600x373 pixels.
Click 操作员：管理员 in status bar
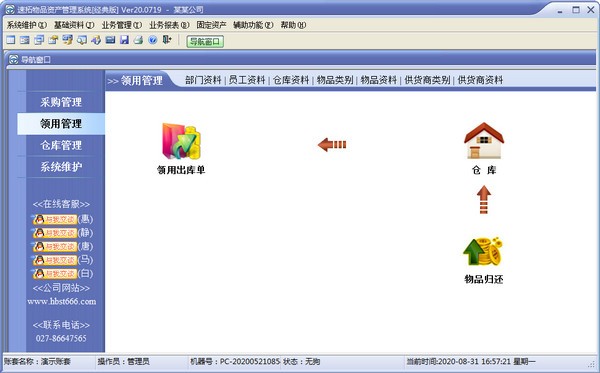click(x=123, y=362)
